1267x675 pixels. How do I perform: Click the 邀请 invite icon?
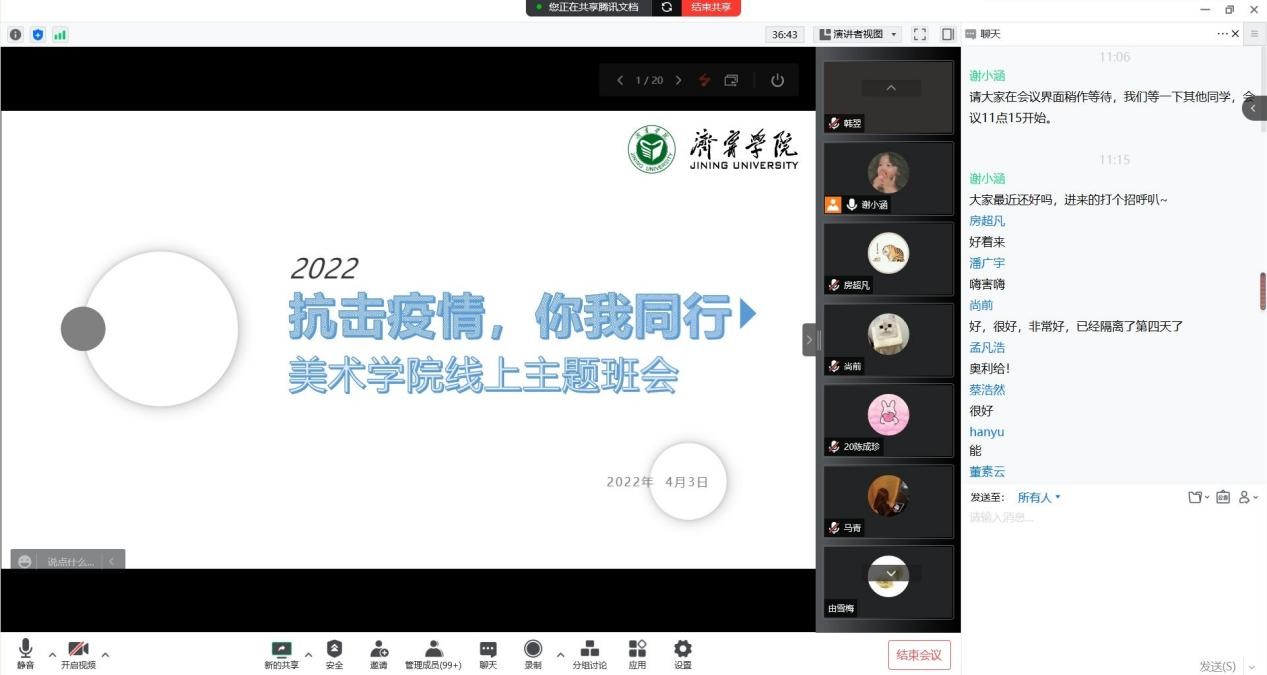tap(379, 654)
